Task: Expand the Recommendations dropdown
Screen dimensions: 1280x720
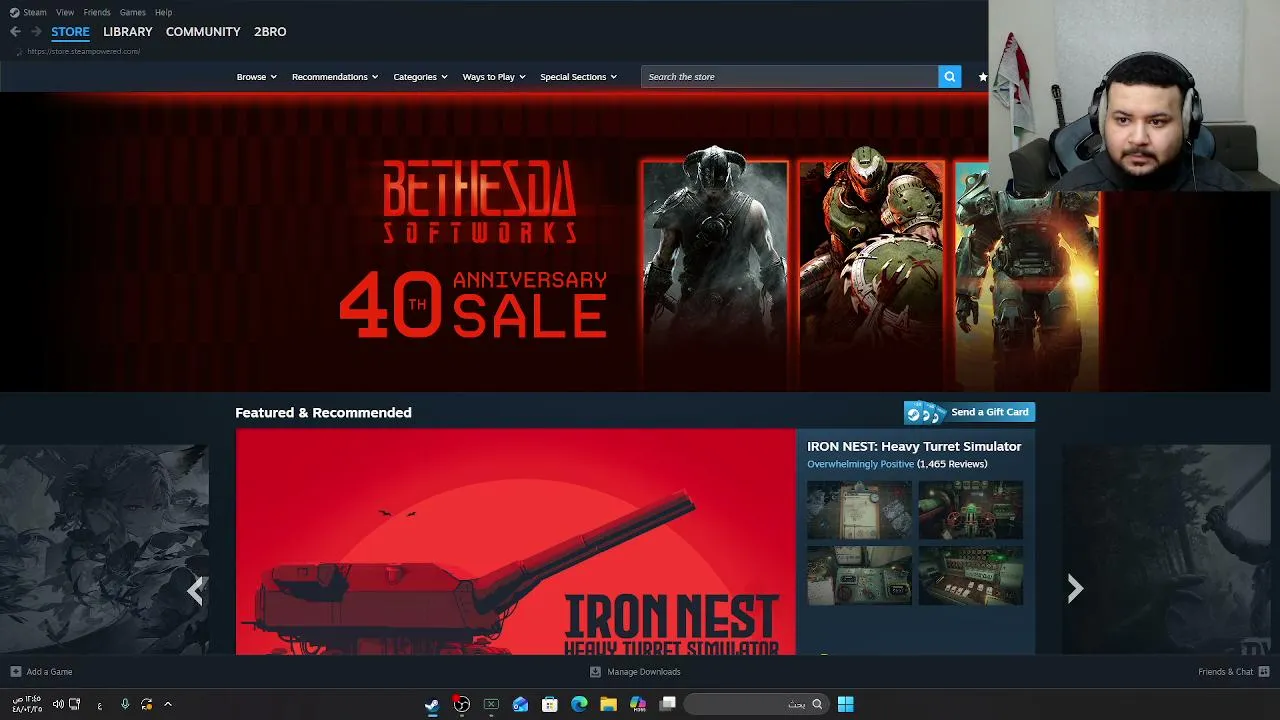Action: tap(335, 77)
